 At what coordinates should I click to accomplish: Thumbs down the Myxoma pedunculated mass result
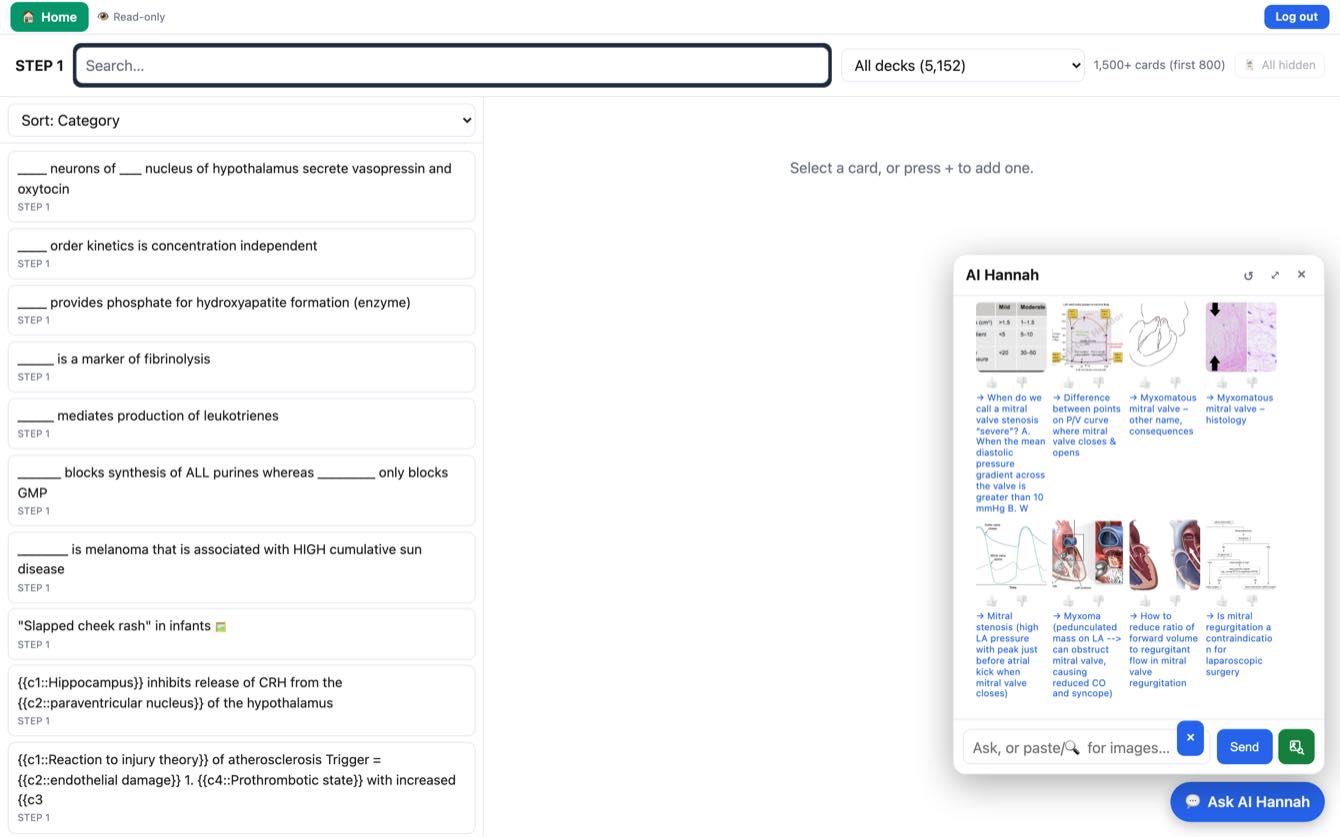(x=1098, y=601)
